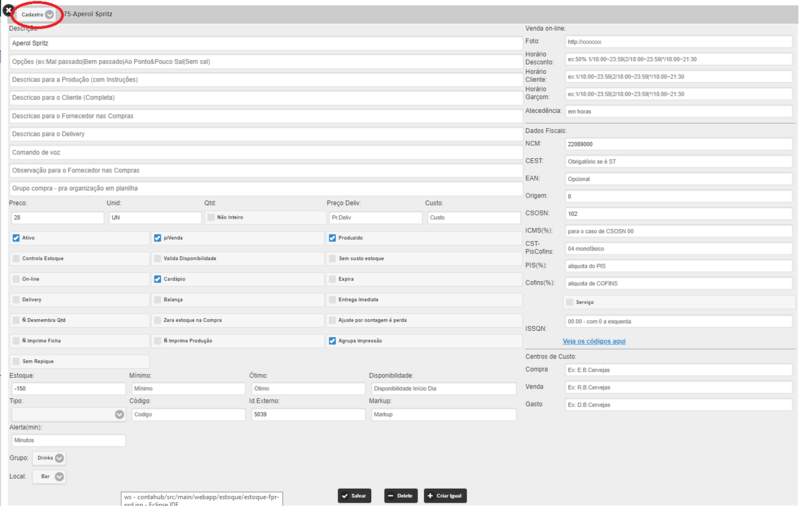Click the Comando de voz field
This screenshot has width=800, height=506.
tap(266, 153)
